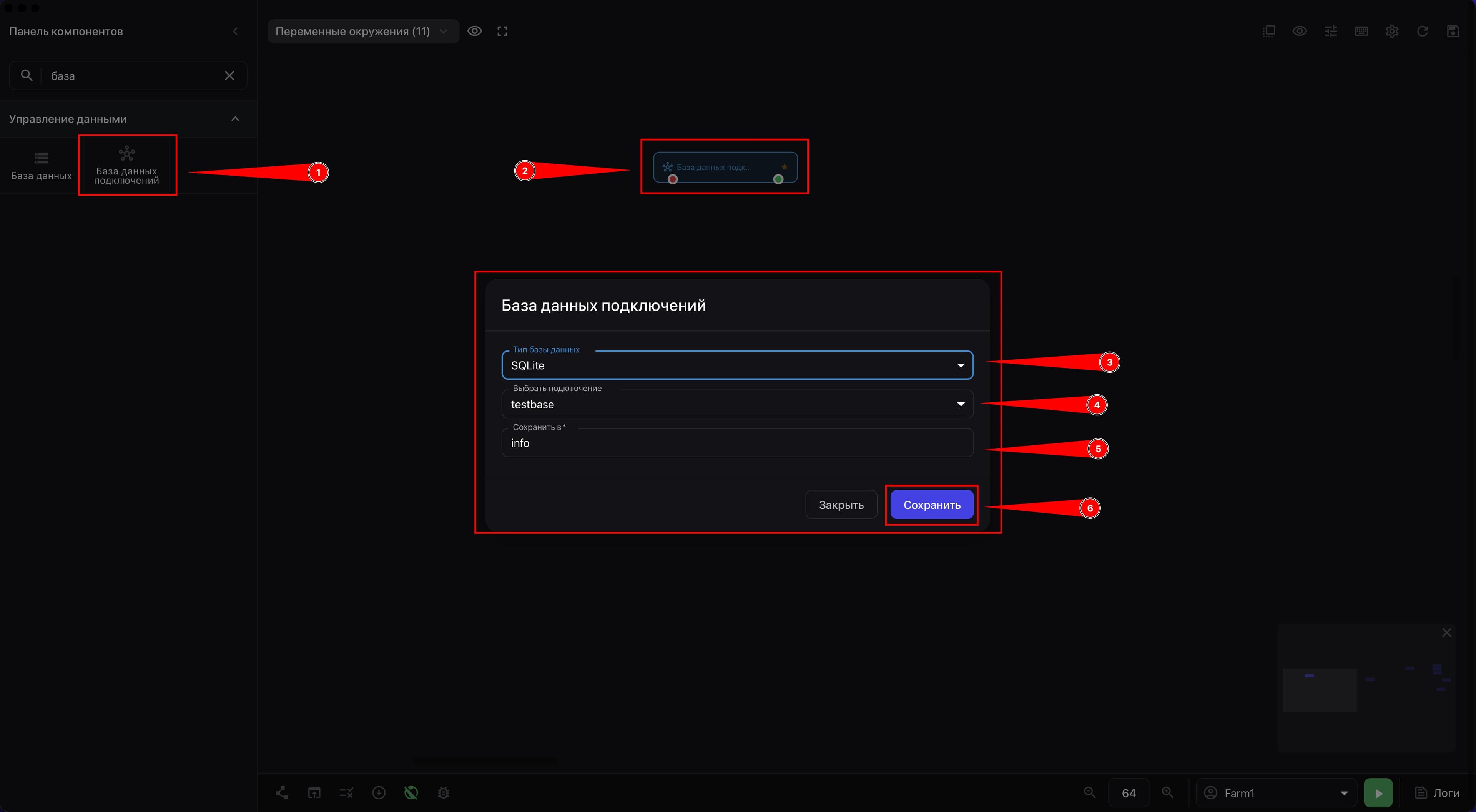Click the fullscreen brackets icon
Viewport: 1476px width, 812px height.
pyautogui.click(x=502, y=31)
